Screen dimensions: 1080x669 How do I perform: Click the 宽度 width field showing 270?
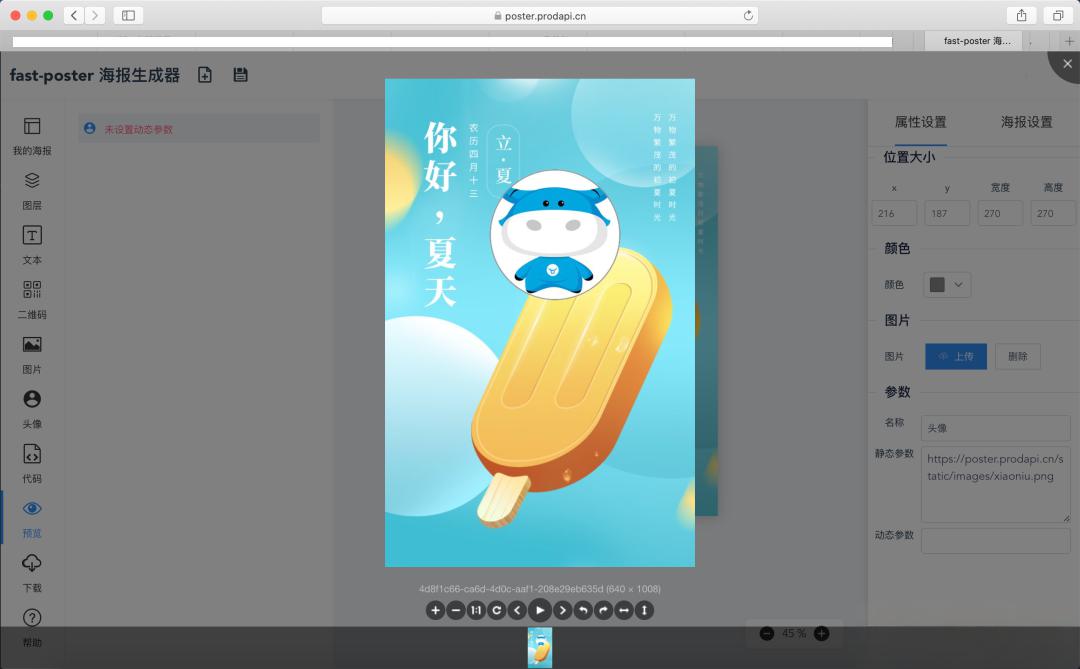1000,214
